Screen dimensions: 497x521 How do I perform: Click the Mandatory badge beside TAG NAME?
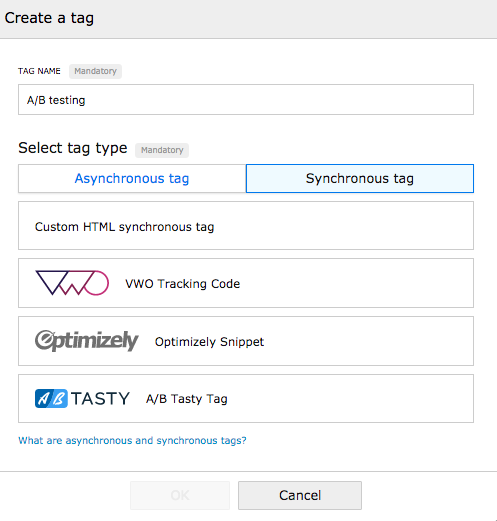point(95,71)
